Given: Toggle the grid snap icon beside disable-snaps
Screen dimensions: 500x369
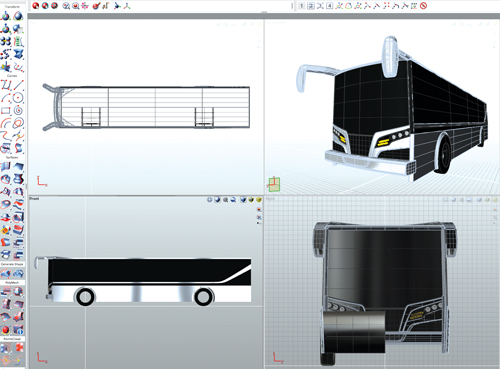Looking at the screenshot, I should pos(414,6).
